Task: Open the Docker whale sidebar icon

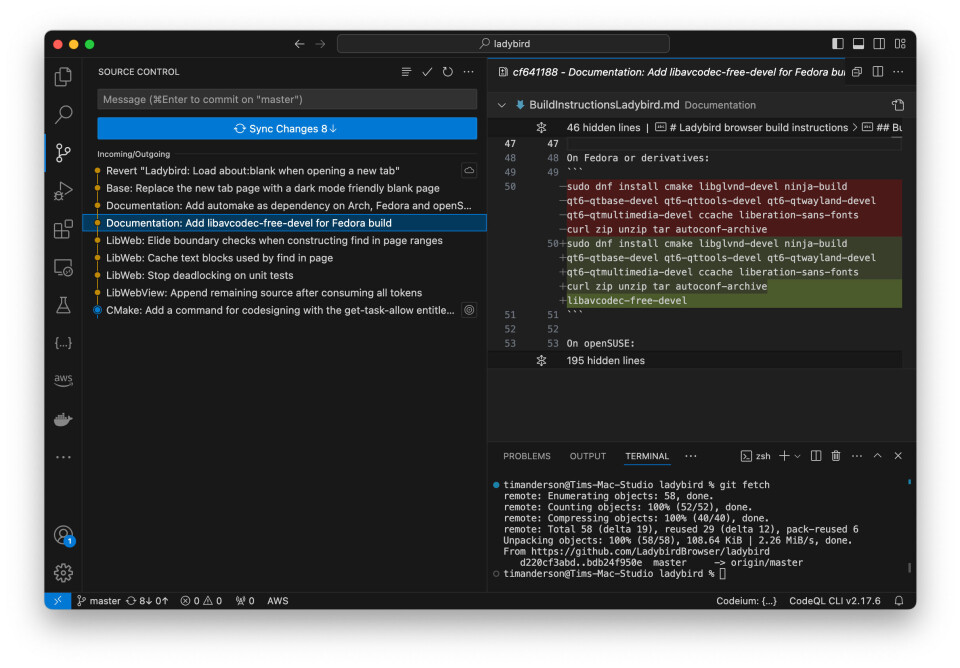Action: point(63,419)
